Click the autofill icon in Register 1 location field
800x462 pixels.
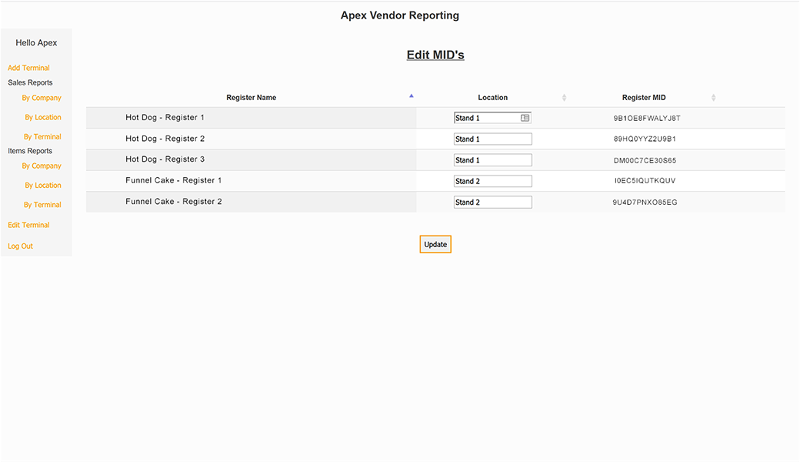tap(524, 118)
